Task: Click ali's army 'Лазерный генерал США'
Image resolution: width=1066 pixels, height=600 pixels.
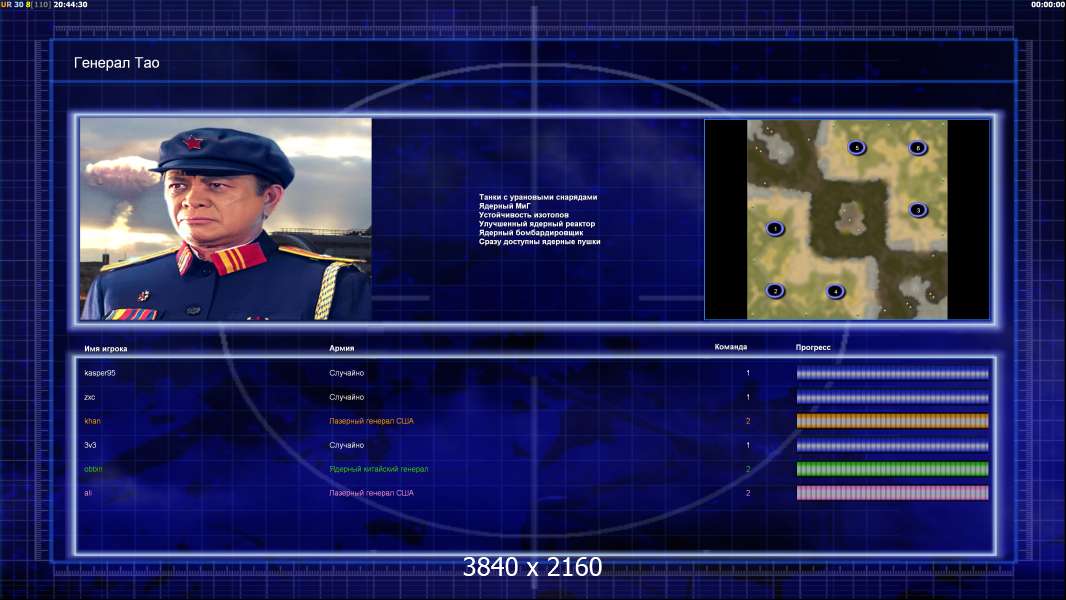Action: tap(371, 493)
